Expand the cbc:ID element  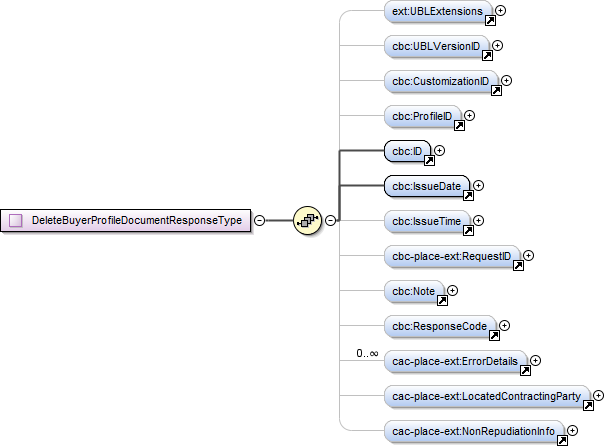pos(439,150)
